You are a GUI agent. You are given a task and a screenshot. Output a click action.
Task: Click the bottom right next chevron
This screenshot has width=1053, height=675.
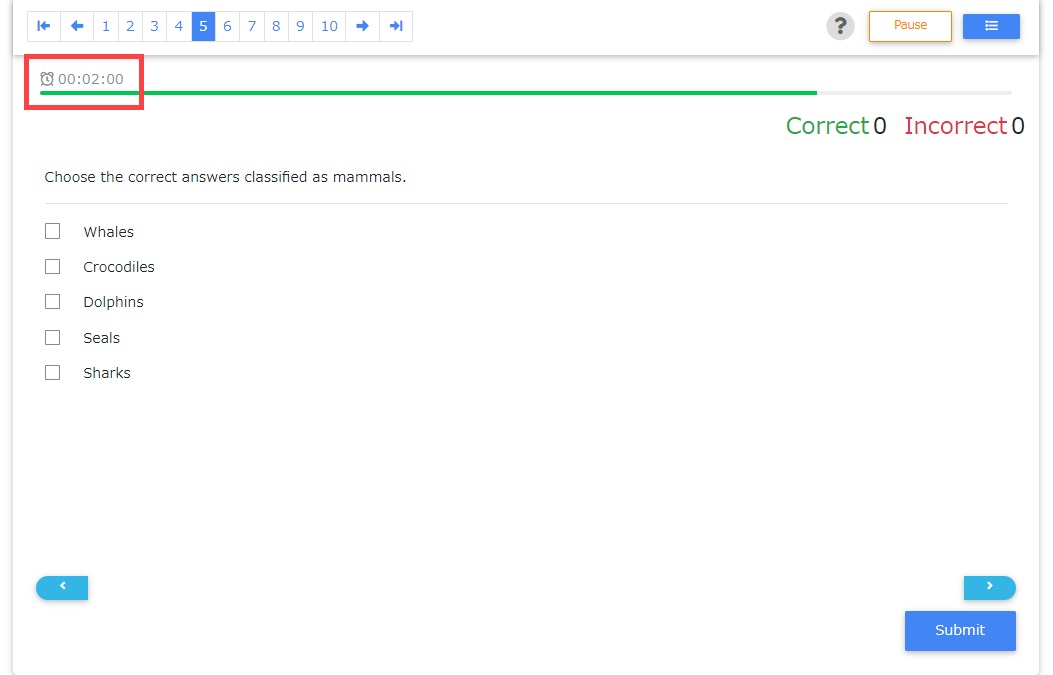pos(989,587)
